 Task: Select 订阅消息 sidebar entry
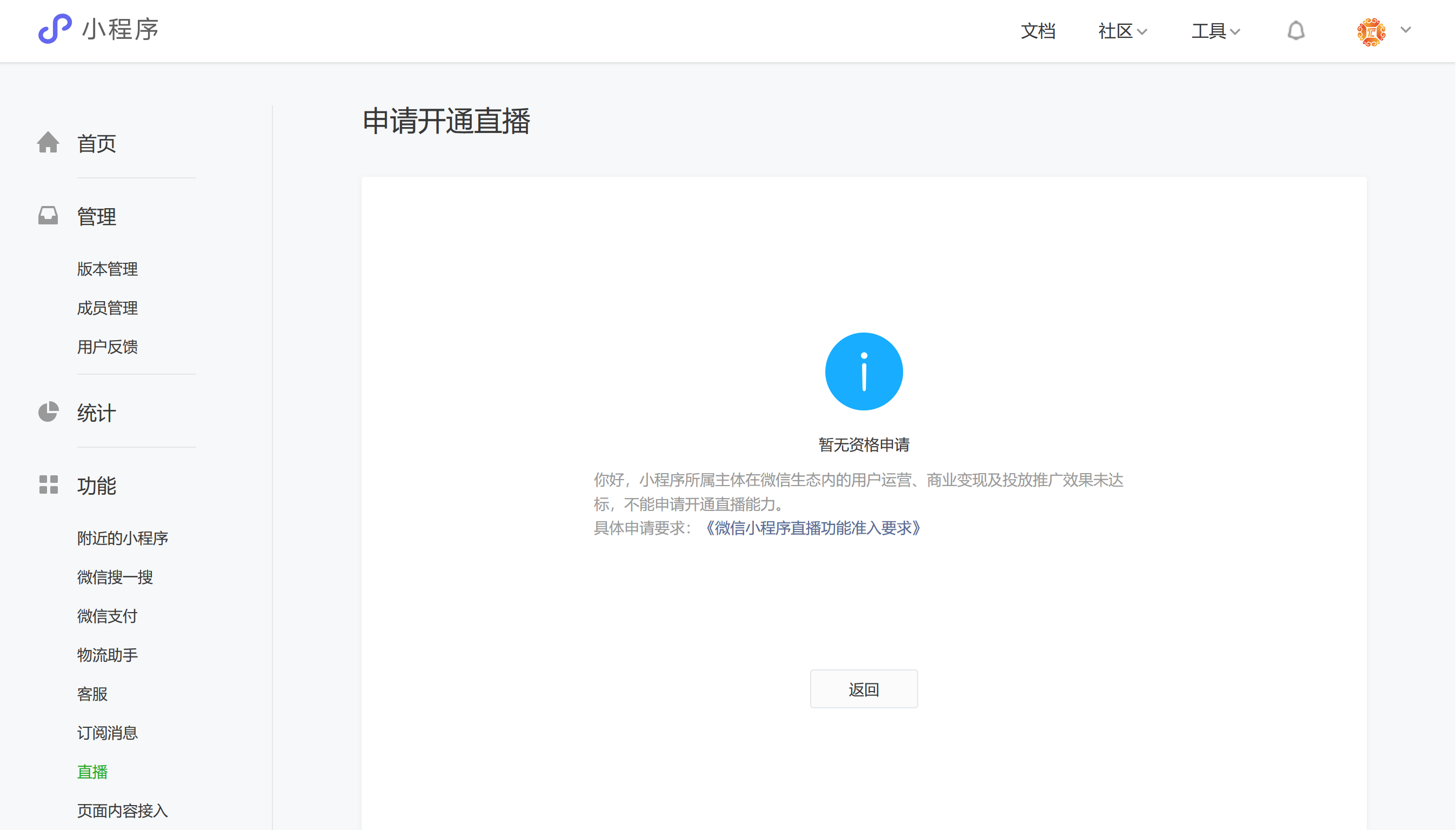[107, 733]
